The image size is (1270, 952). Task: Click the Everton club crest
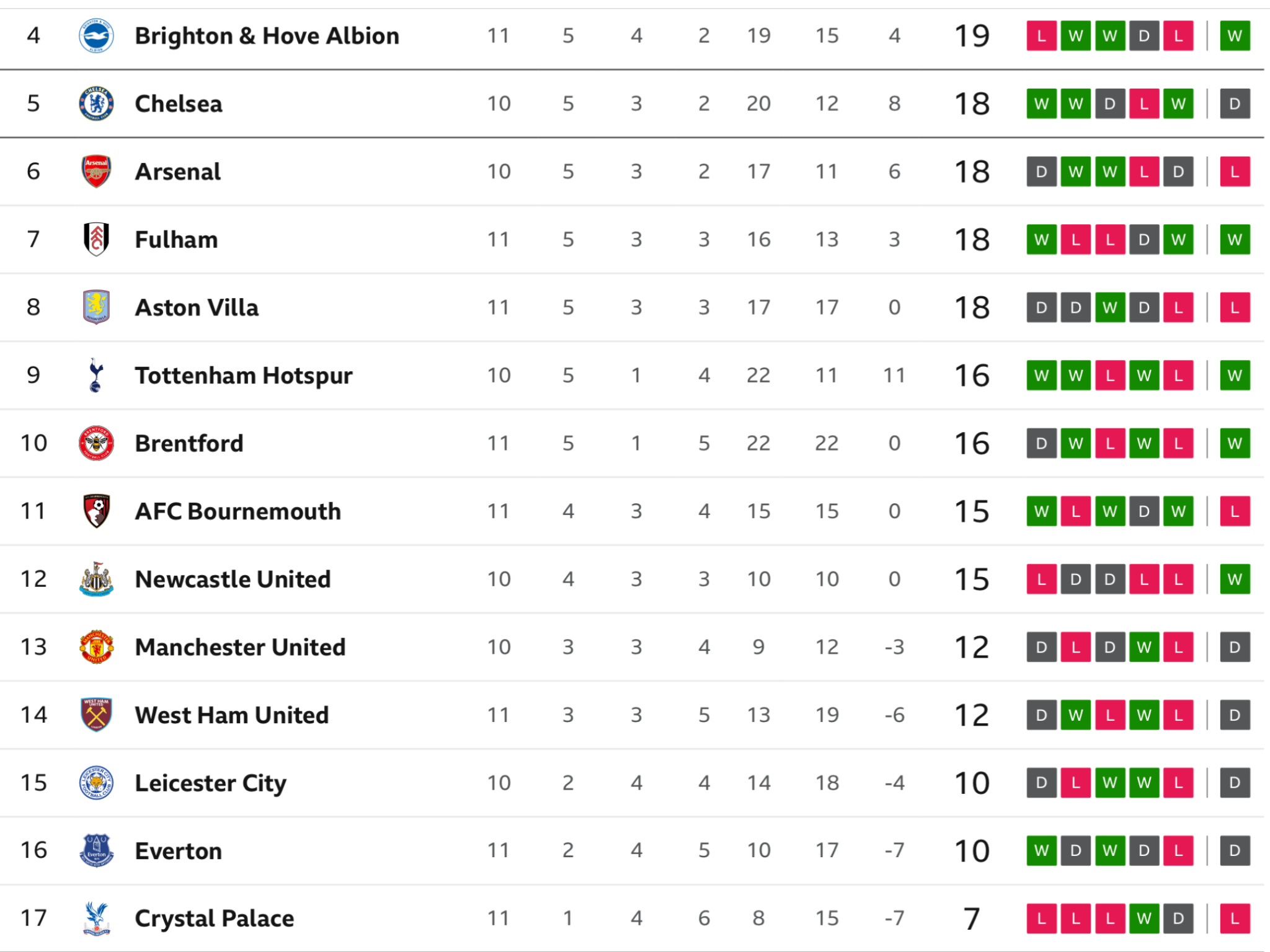pyautogui.click(x=96, y=850)
